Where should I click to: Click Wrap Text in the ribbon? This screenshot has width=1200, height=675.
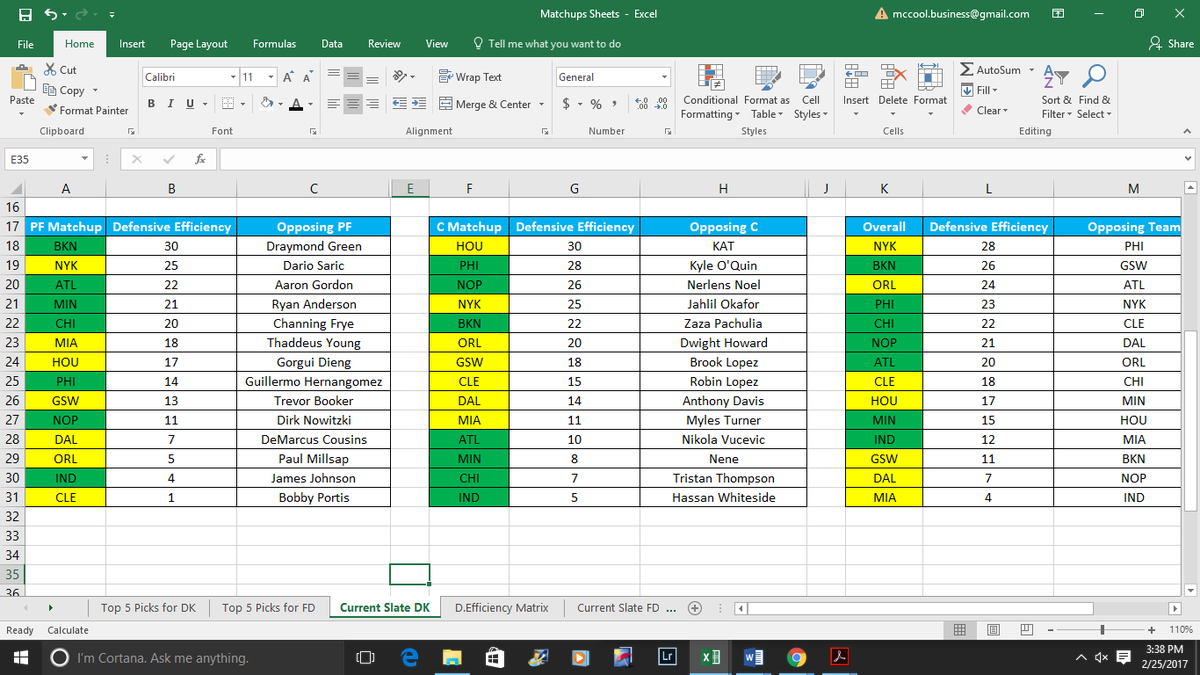(470, 77)
